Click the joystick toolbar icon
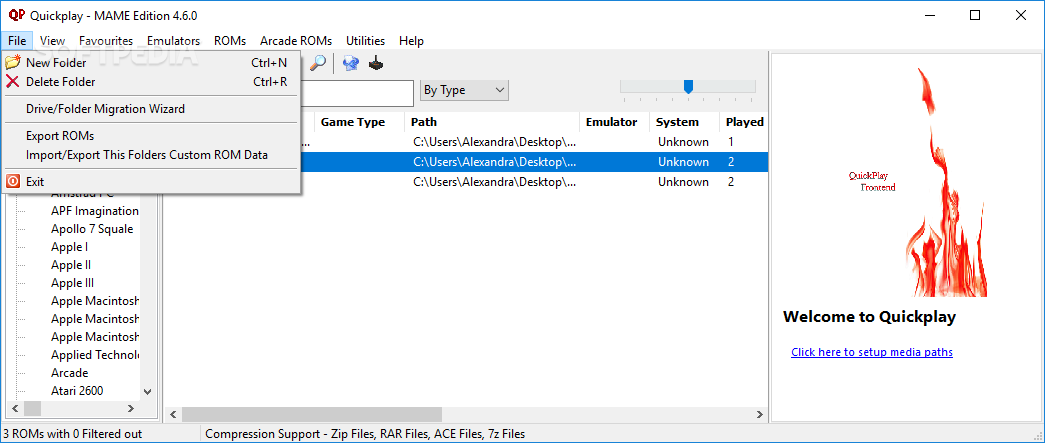 (377, 63)
